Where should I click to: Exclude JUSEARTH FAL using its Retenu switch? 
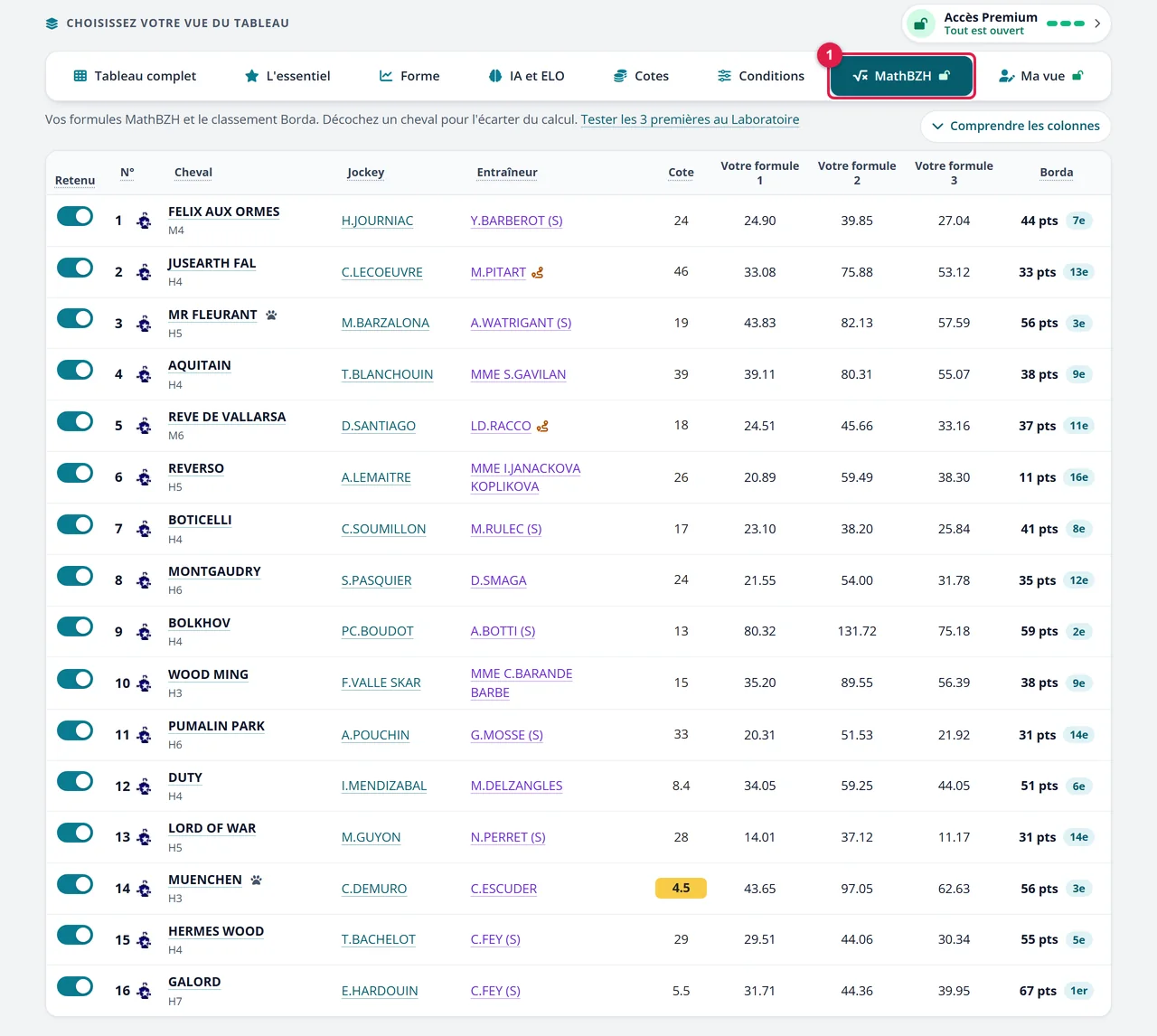pos(75,268)
